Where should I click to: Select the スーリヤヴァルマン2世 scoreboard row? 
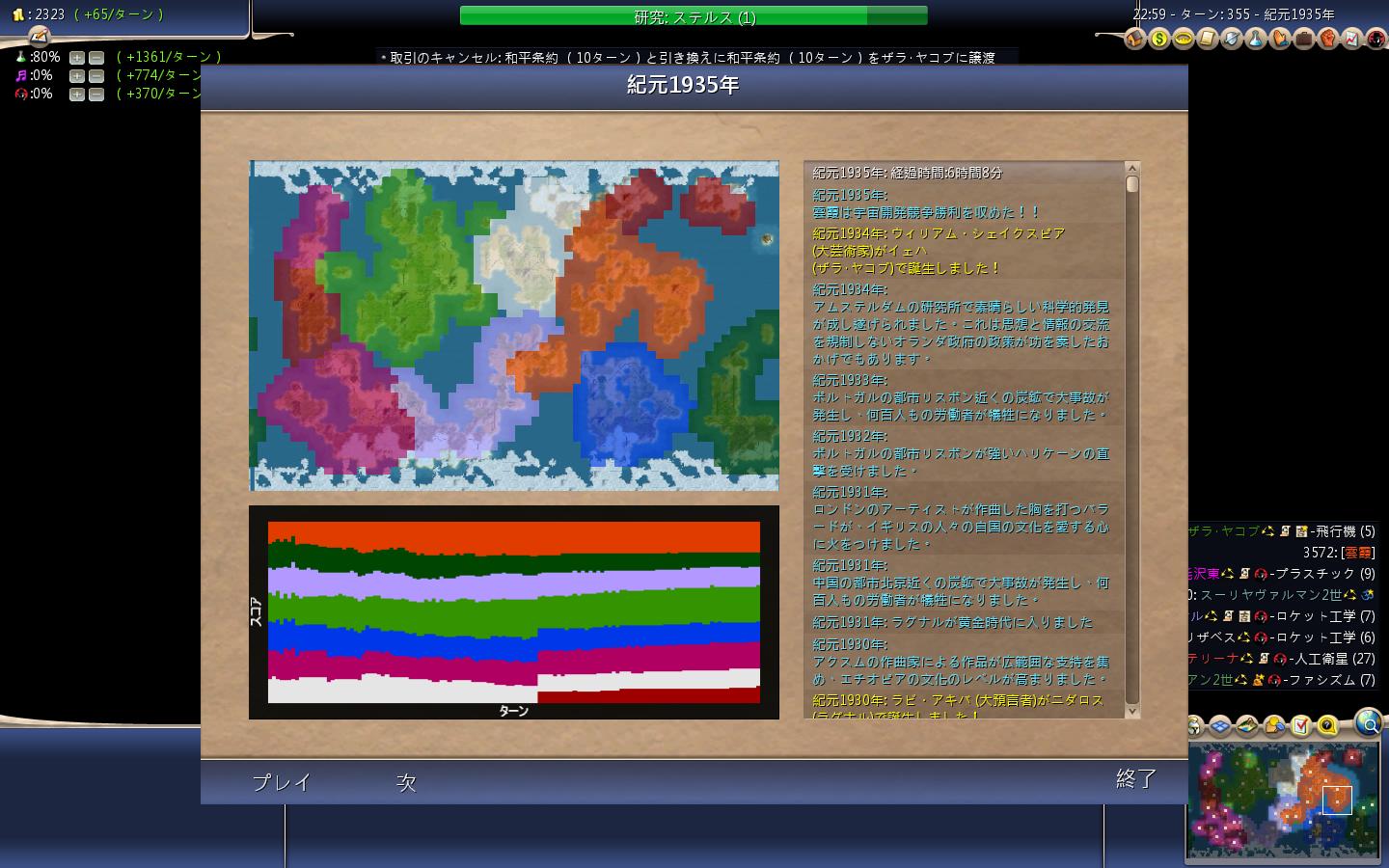point(1282,595)
